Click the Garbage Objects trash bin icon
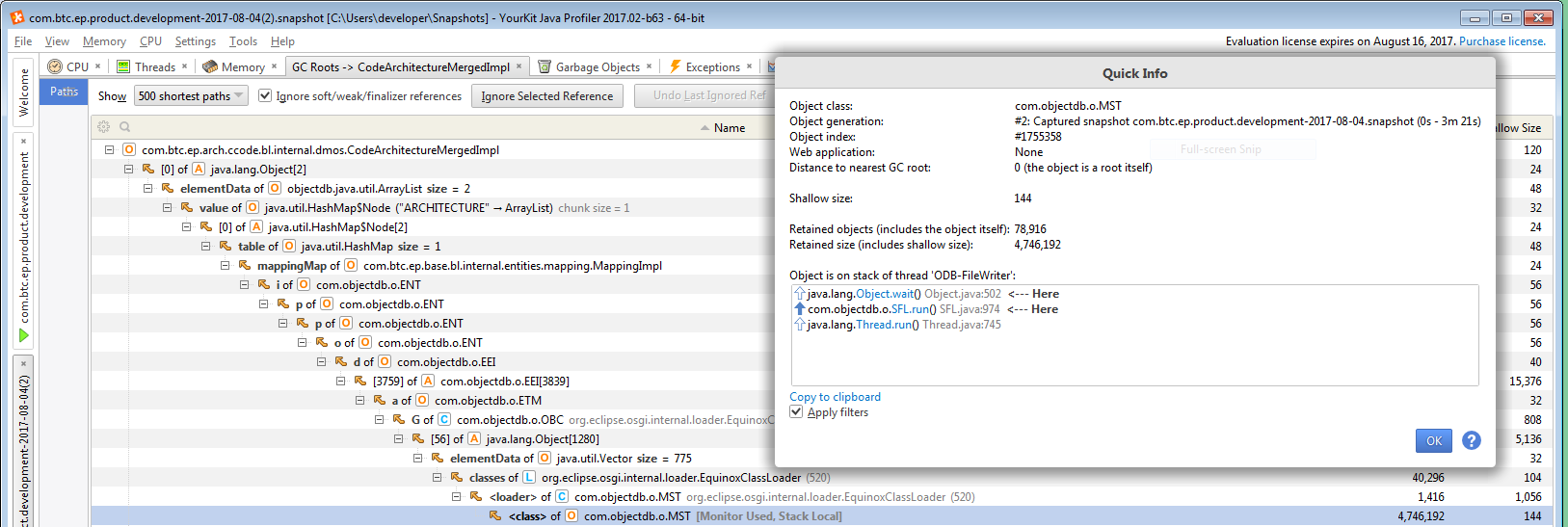 coord(545,66)
